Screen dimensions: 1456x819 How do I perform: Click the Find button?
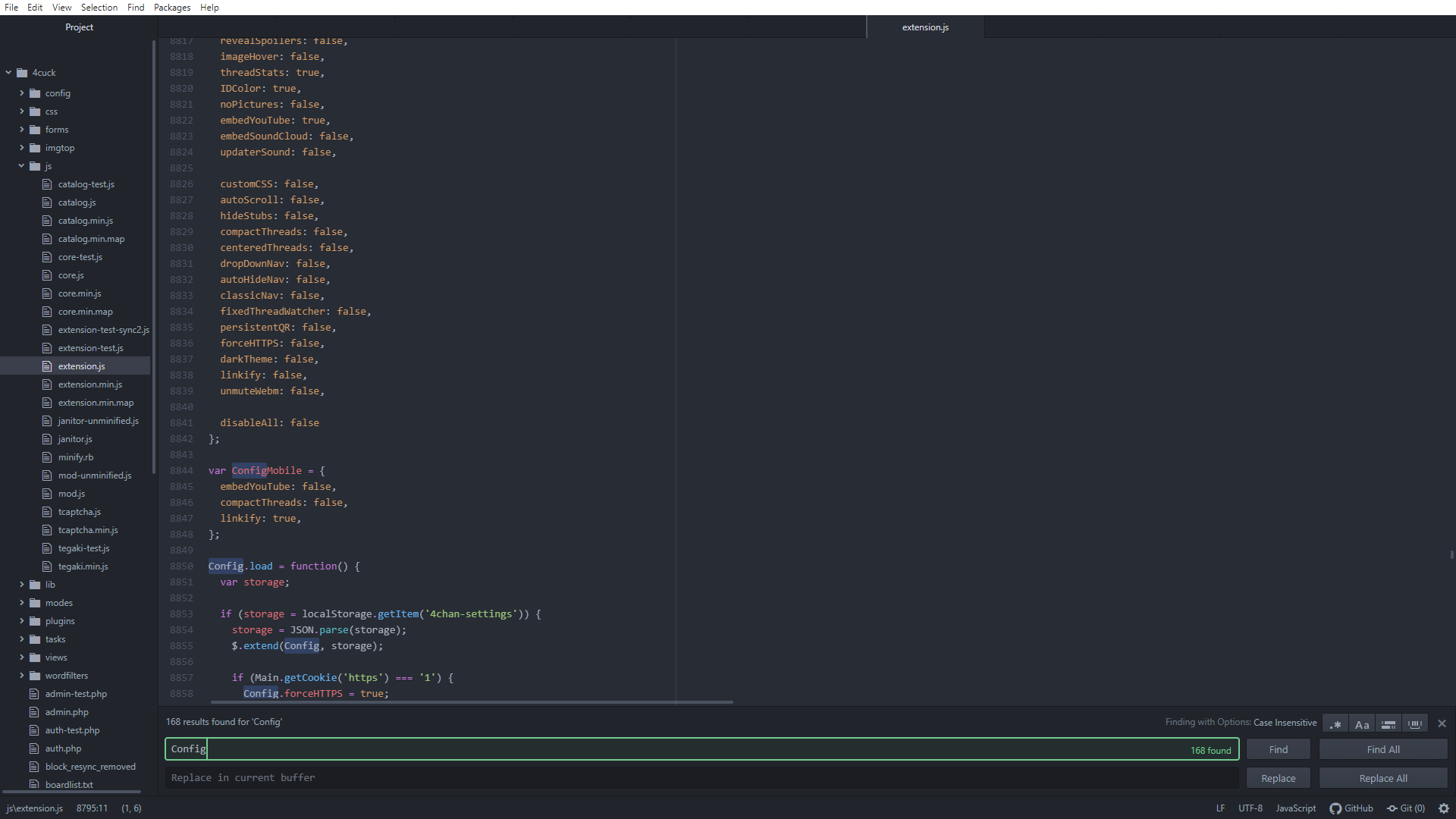pyautogui.click(x=1279, y=749)
